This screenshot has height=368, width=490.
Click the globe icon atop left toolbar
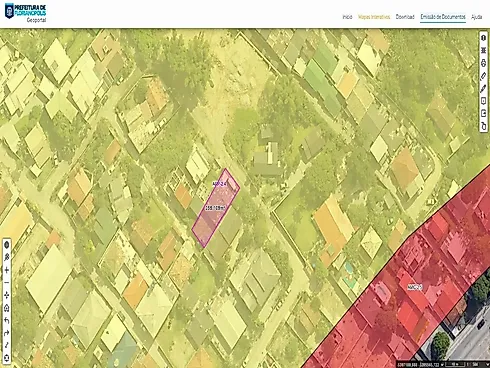[6, 245]
